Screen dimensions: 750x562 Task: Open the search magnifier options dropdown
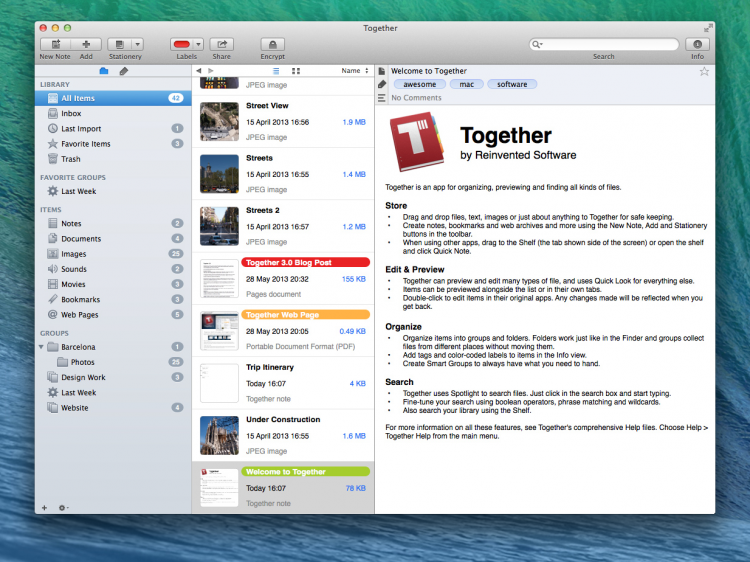click(x=537, y=44)
